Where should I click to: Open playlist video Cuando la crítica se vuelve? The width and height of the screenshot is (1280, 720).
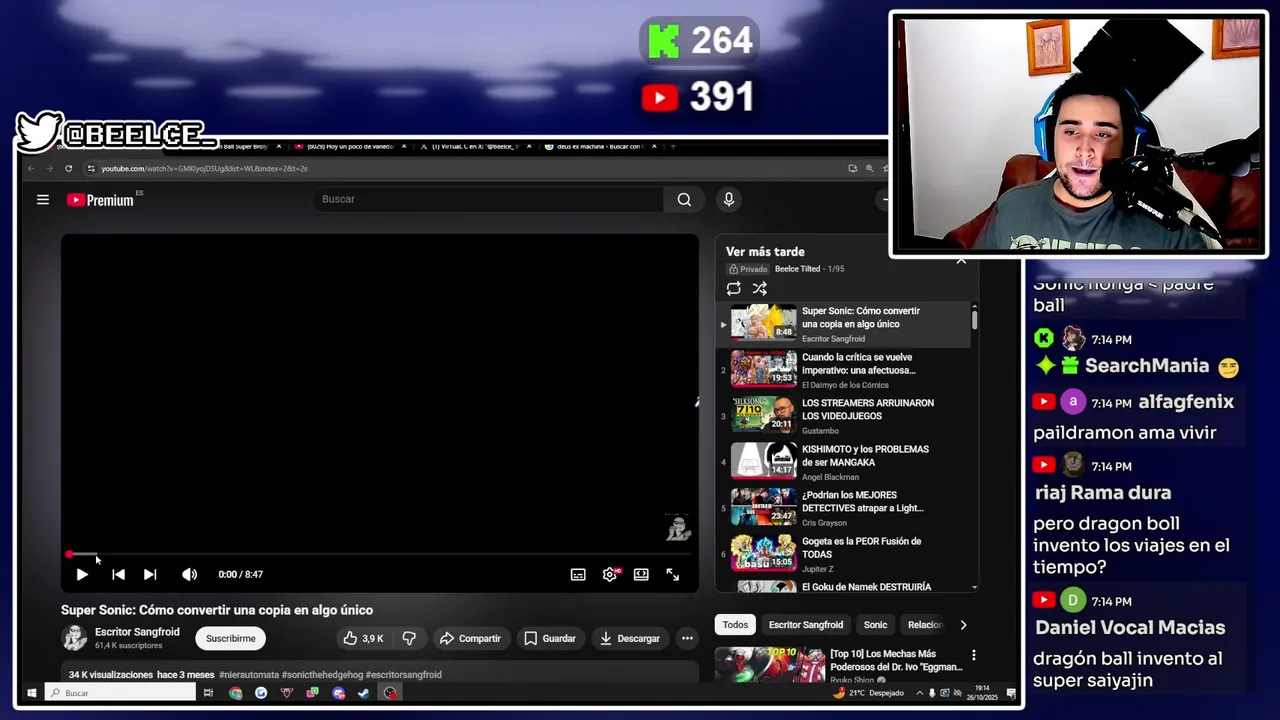click(x=845, y=370)
